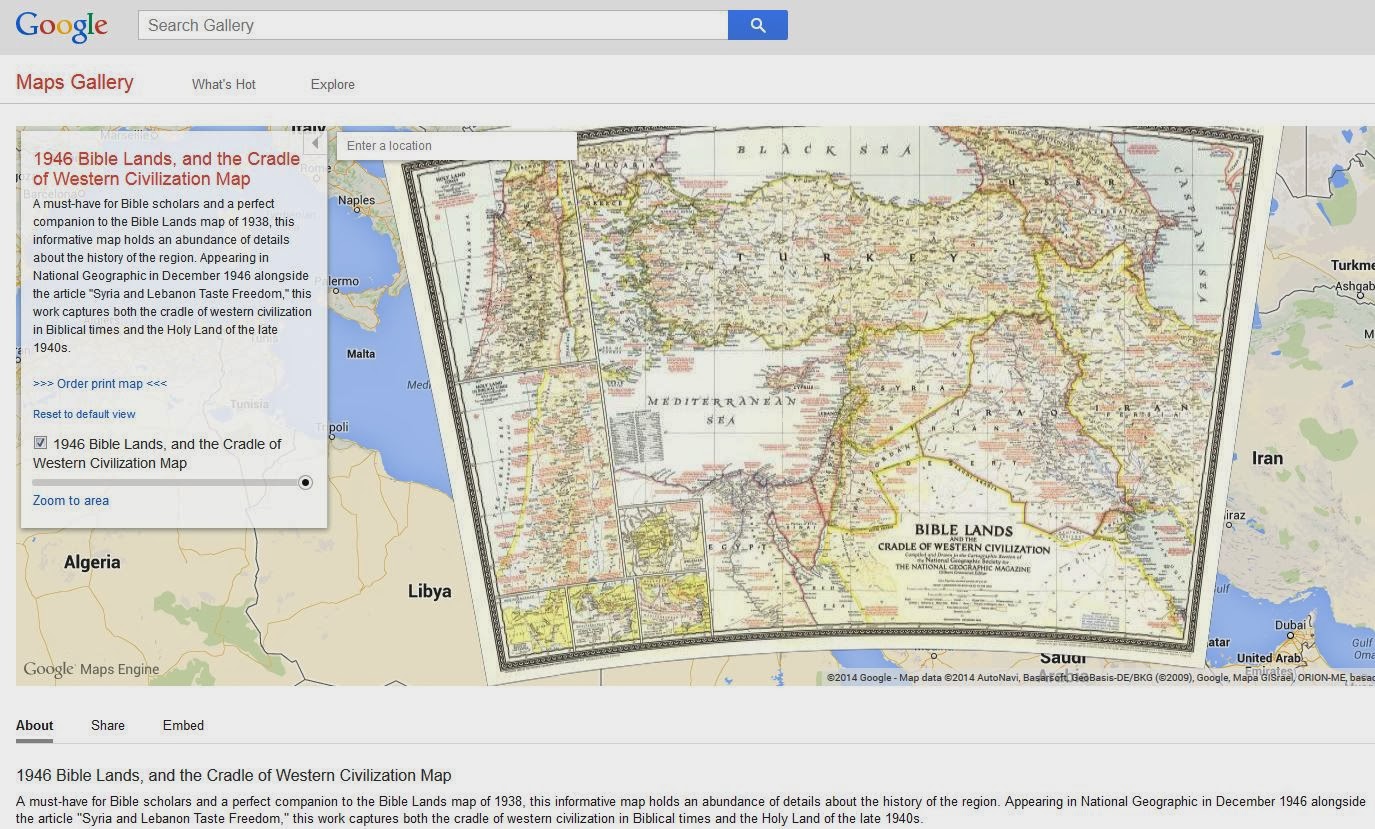Screen dimensions: 1375x829
Task: Click the Search Gallery input box
Action: pos(432,24)
